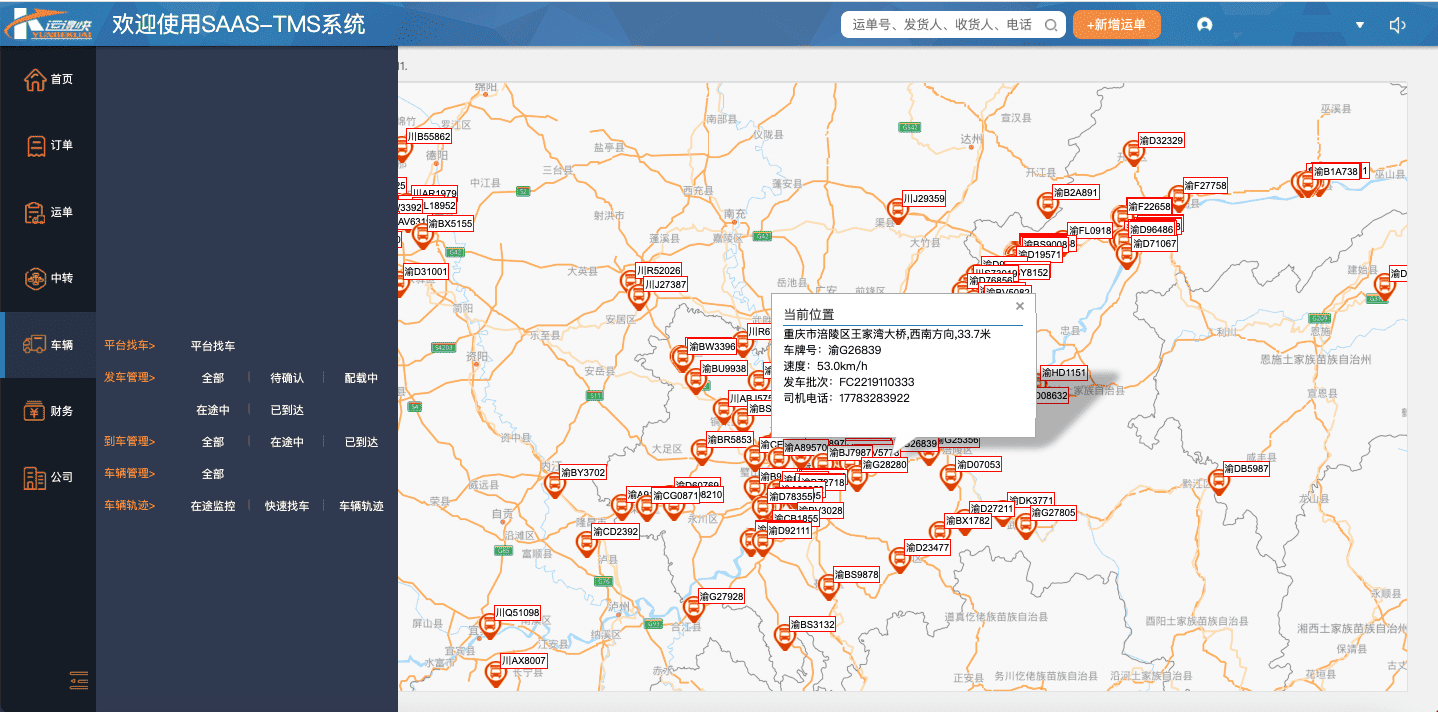
Task: Select 在途监控 under 车辆轨迹
Action: (x=213, y=506)
